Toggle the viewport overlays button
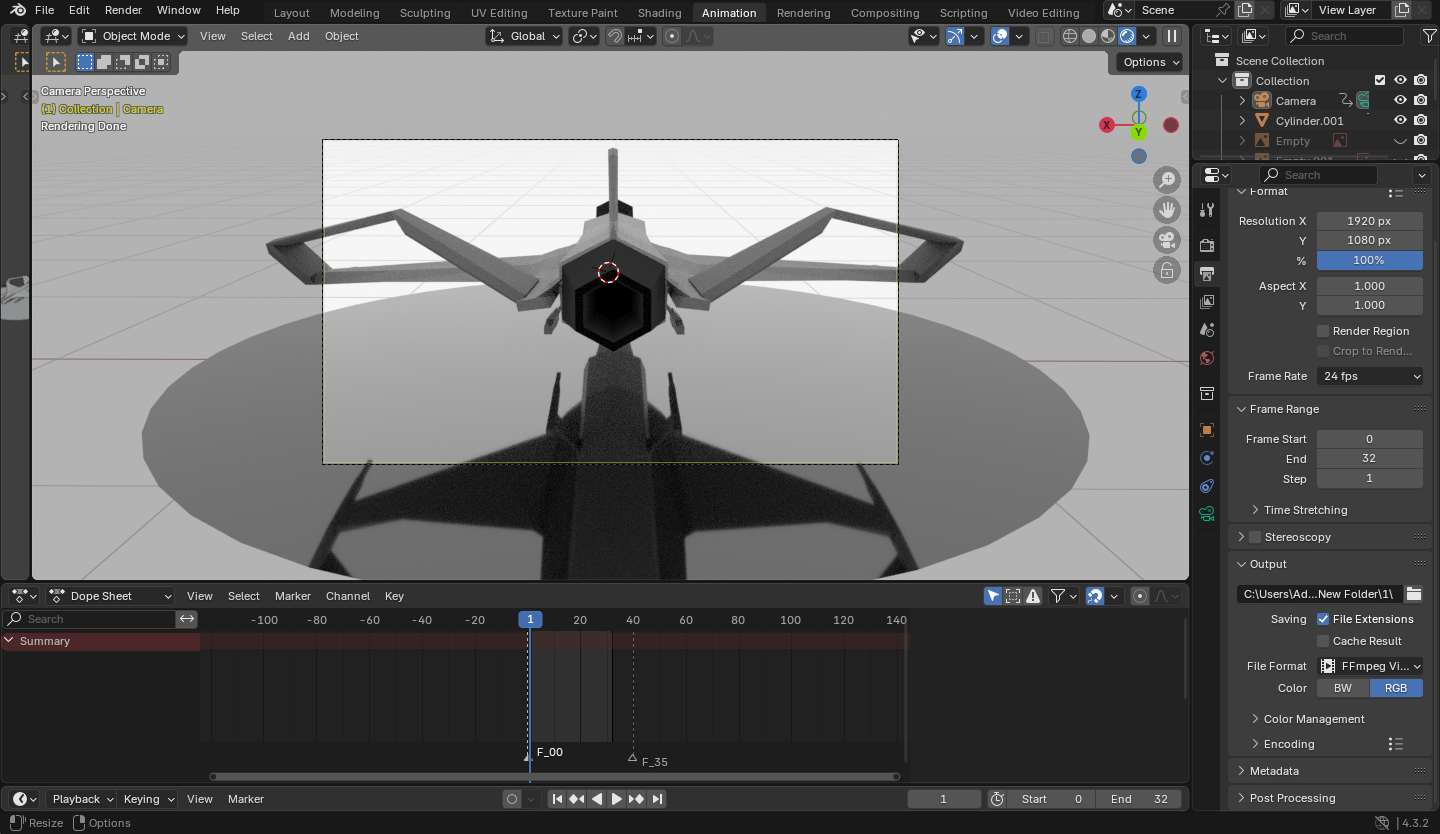1440x834 pixels. tap(999, 36)
